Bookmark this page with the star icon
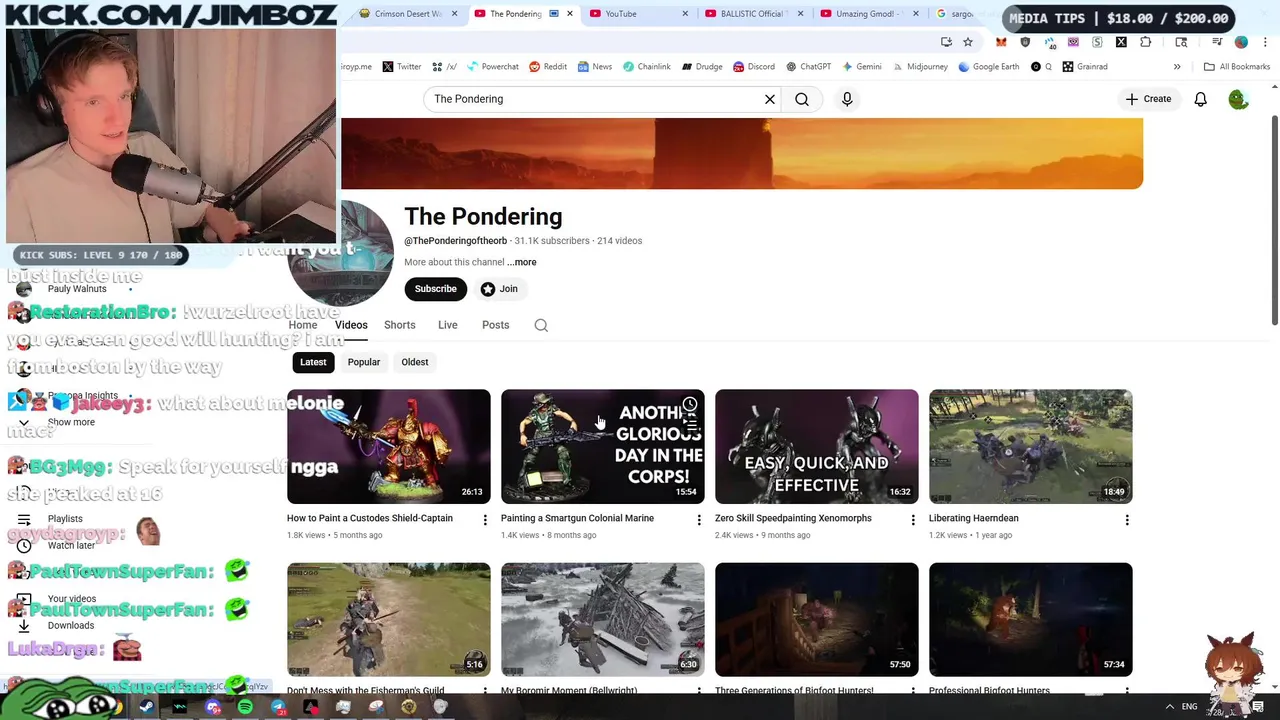Image resolution: width=1280 pixels, height=720 pixels. point(968,42)
